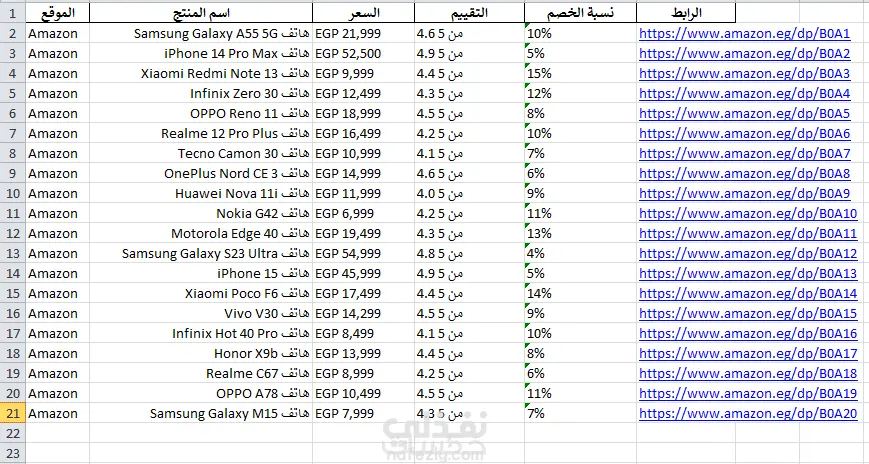Screen dimensions: 869x464
Task: Select the row 1 header
Action: coord(12,13)
